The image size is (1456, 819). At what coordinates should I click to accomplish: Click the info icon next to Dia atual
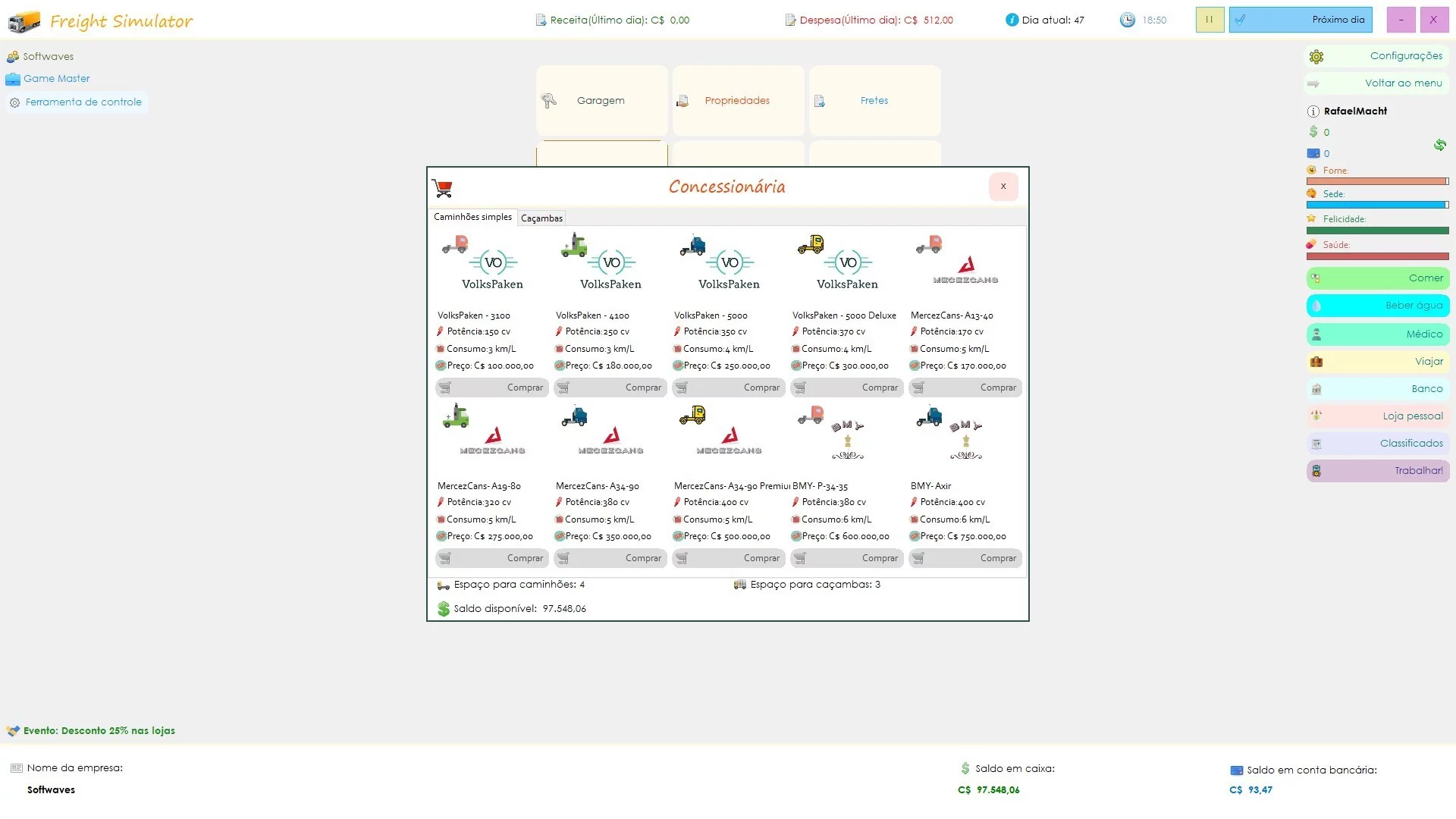[1012, 20]
